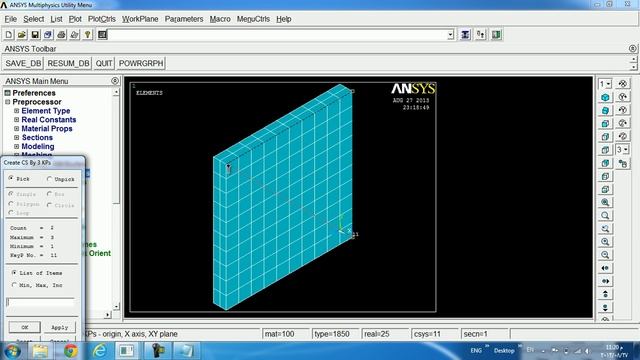Open a database file via folder icon
This screenshot has width=640, height=360.
pyautogui.click(x=22, y=35)
